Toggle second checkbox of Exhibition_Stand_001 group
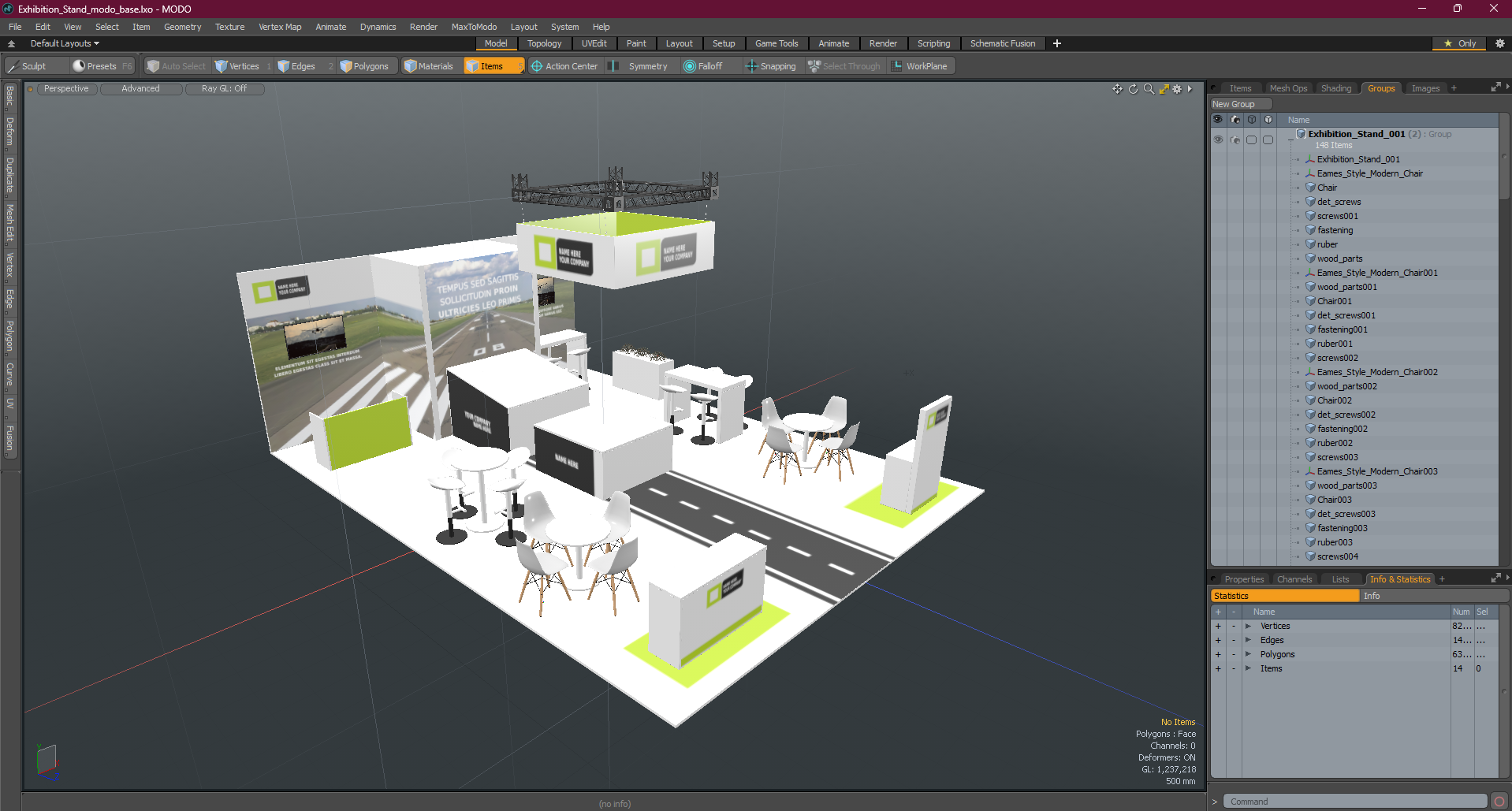This screenshot has width=1512, height=811. pos(1268,140)
